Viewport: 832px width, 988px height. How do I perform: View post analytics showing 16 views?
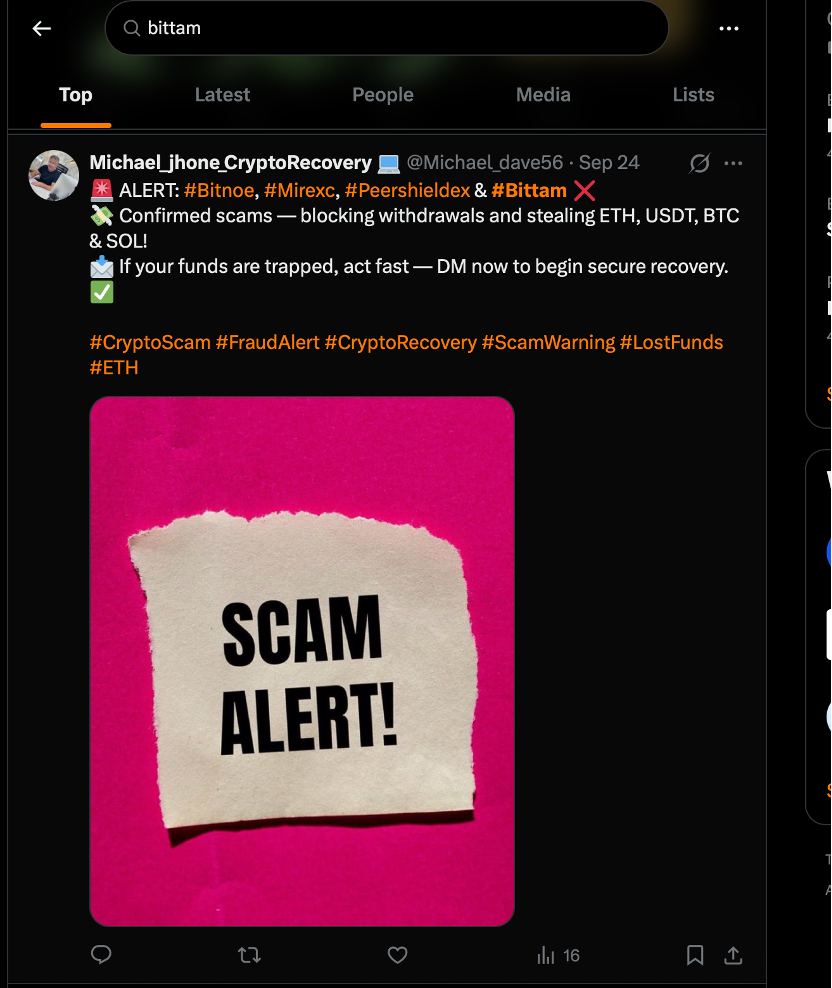[x=558, y=956]
